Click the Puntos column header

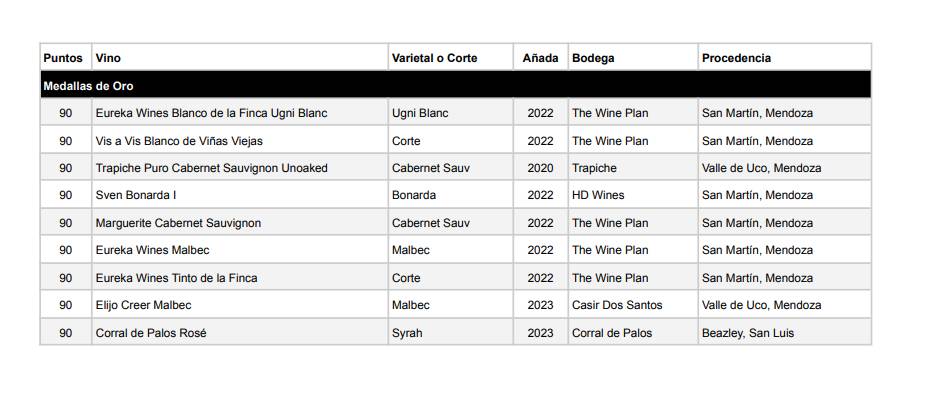pos(63,58)
